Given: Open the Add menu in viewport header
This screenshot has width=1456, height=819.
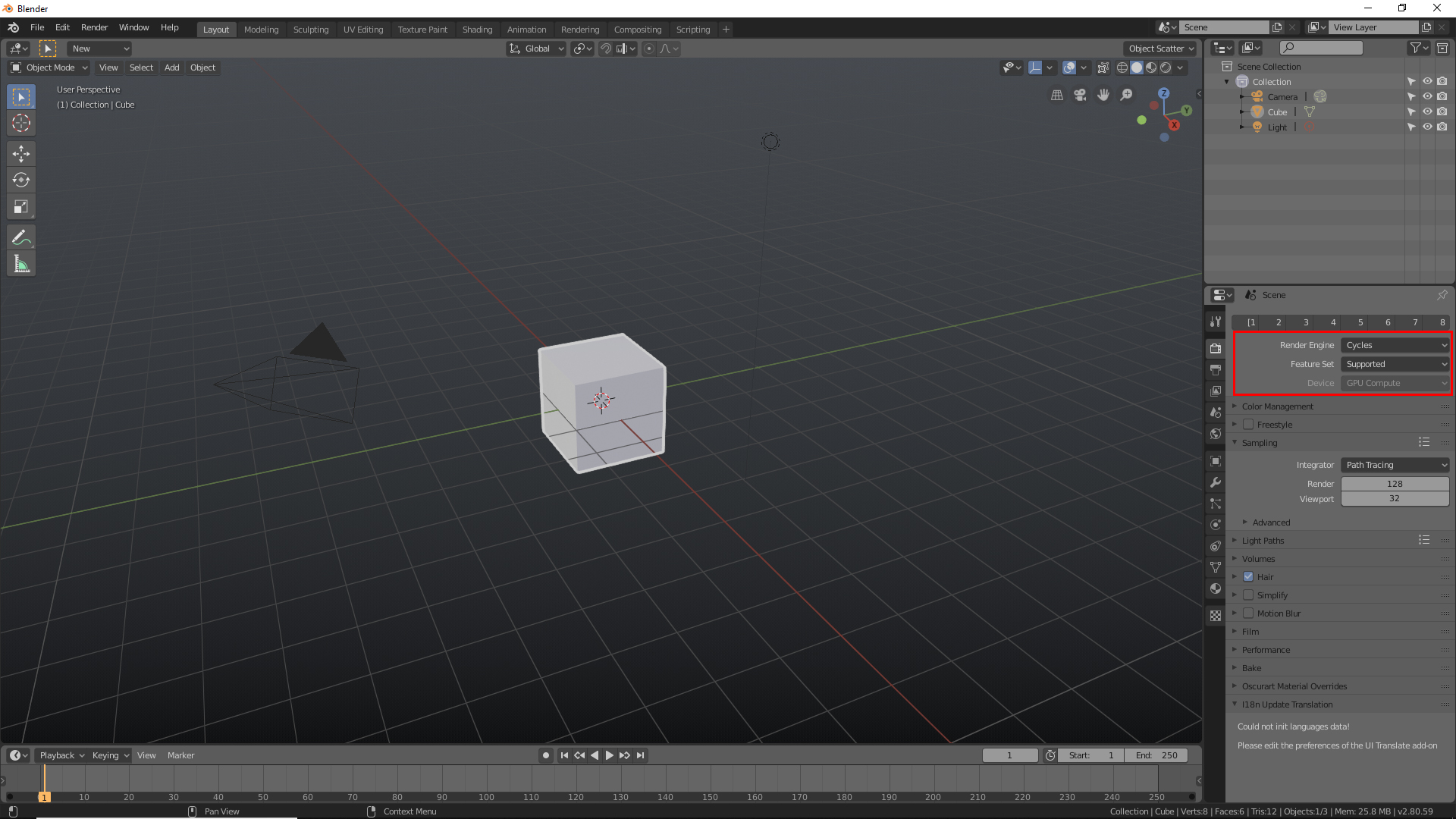Looking at the screenshot, I should (172, 67).
